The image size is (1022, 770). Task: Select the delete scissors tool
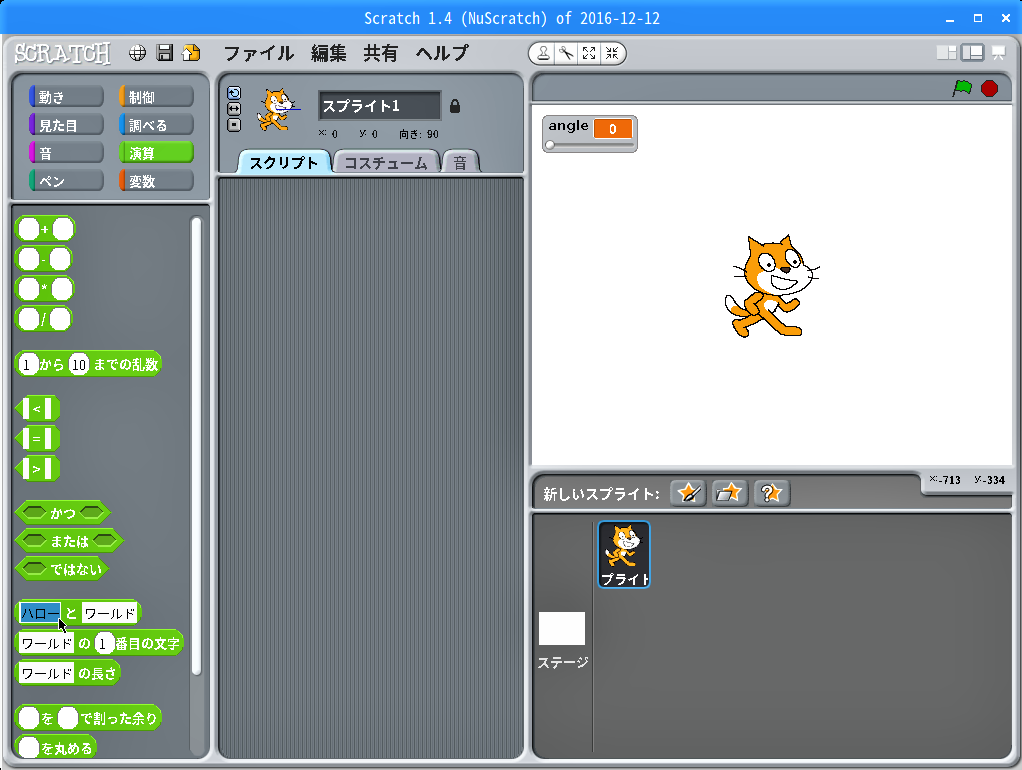click(x=566, y=53)
